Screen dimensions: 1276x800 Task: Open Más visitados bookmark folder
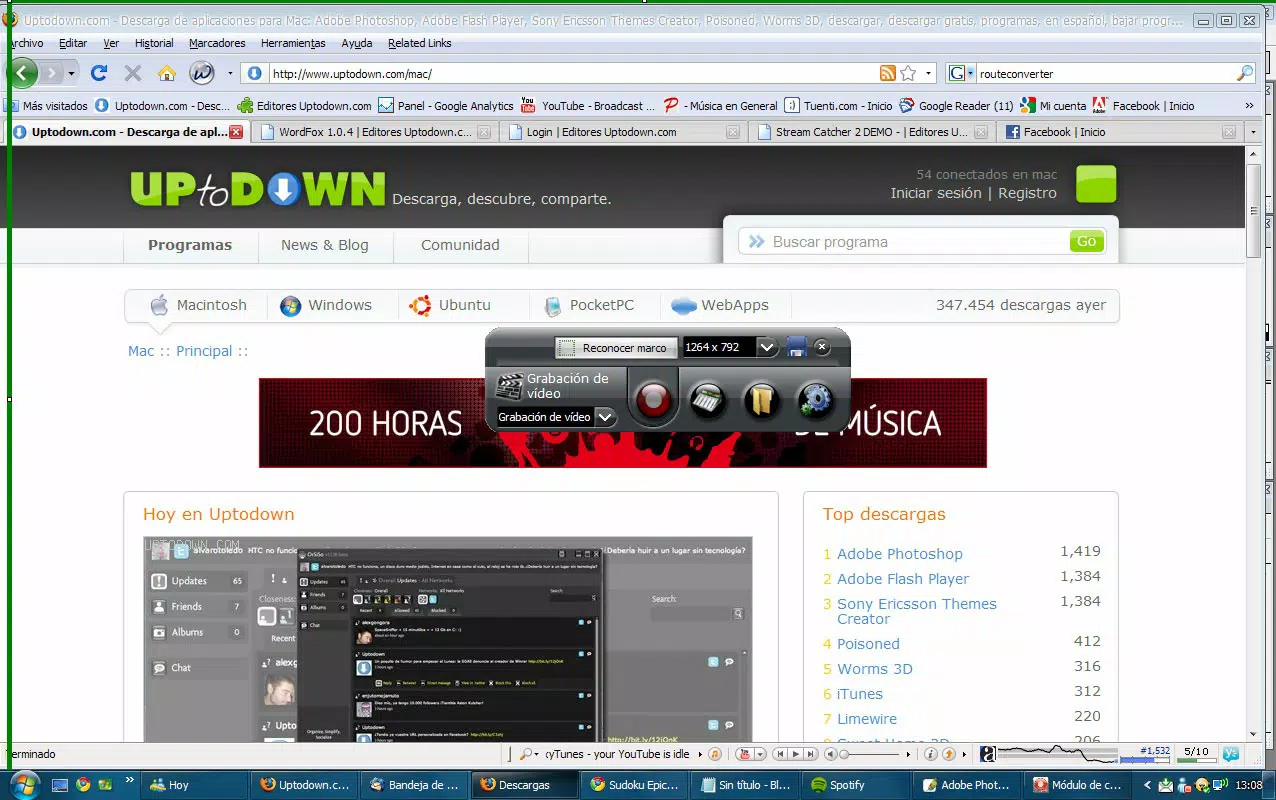click(x=47, y=105)
